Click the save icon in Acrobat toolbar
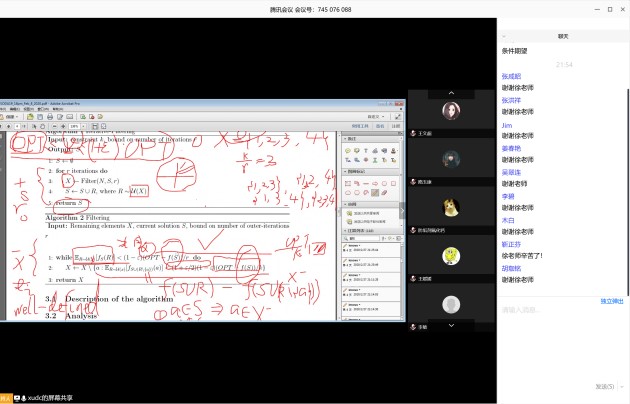The image size is (630, 404). pos(40,116)
